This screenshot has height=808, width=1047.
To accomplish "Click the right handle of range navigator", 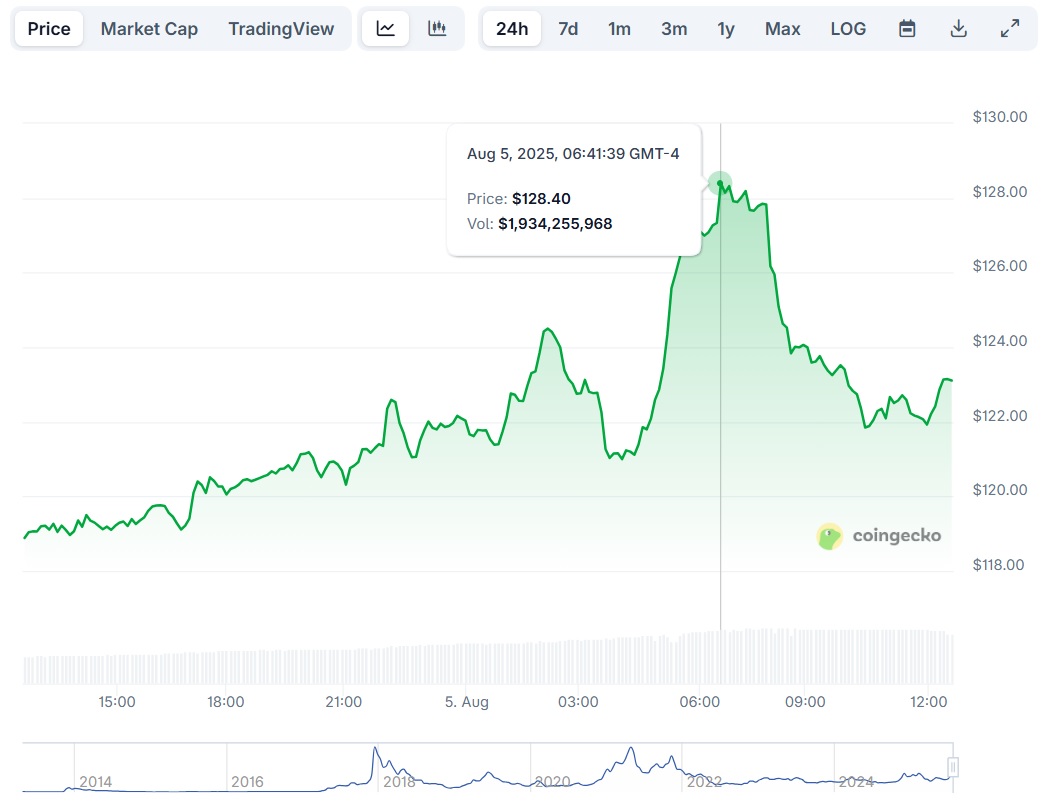I will point(953,767).
